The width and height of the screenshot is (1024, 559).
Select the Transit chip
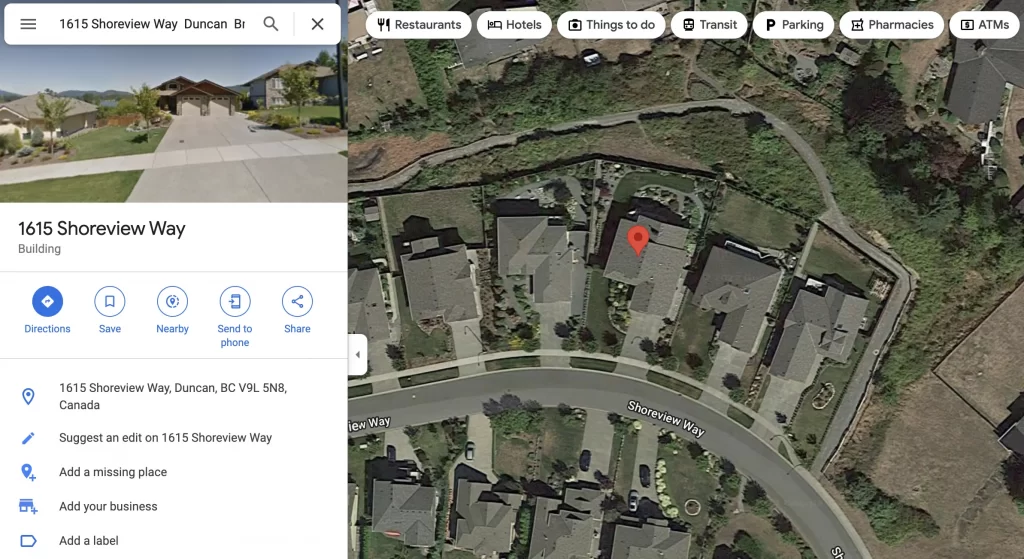(709, 25)
